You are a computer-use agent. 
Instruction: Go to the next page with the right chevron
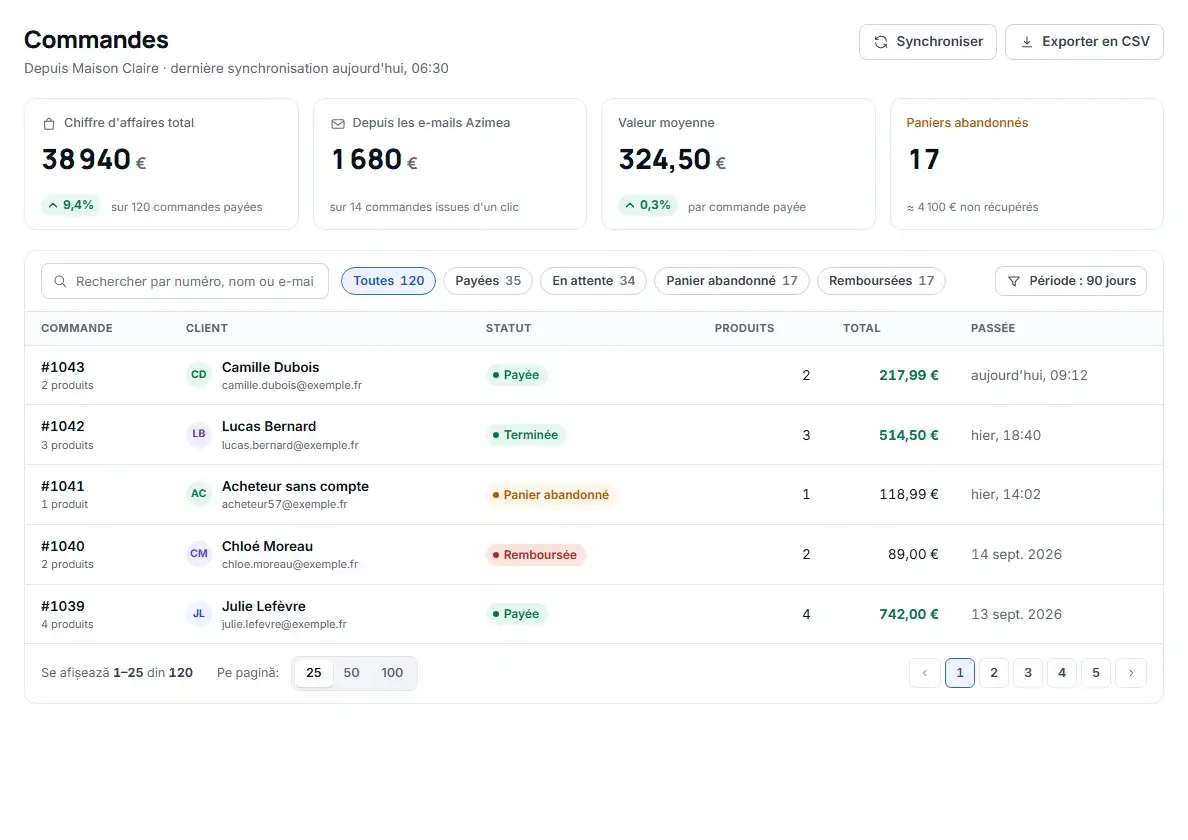point(1131,673)
